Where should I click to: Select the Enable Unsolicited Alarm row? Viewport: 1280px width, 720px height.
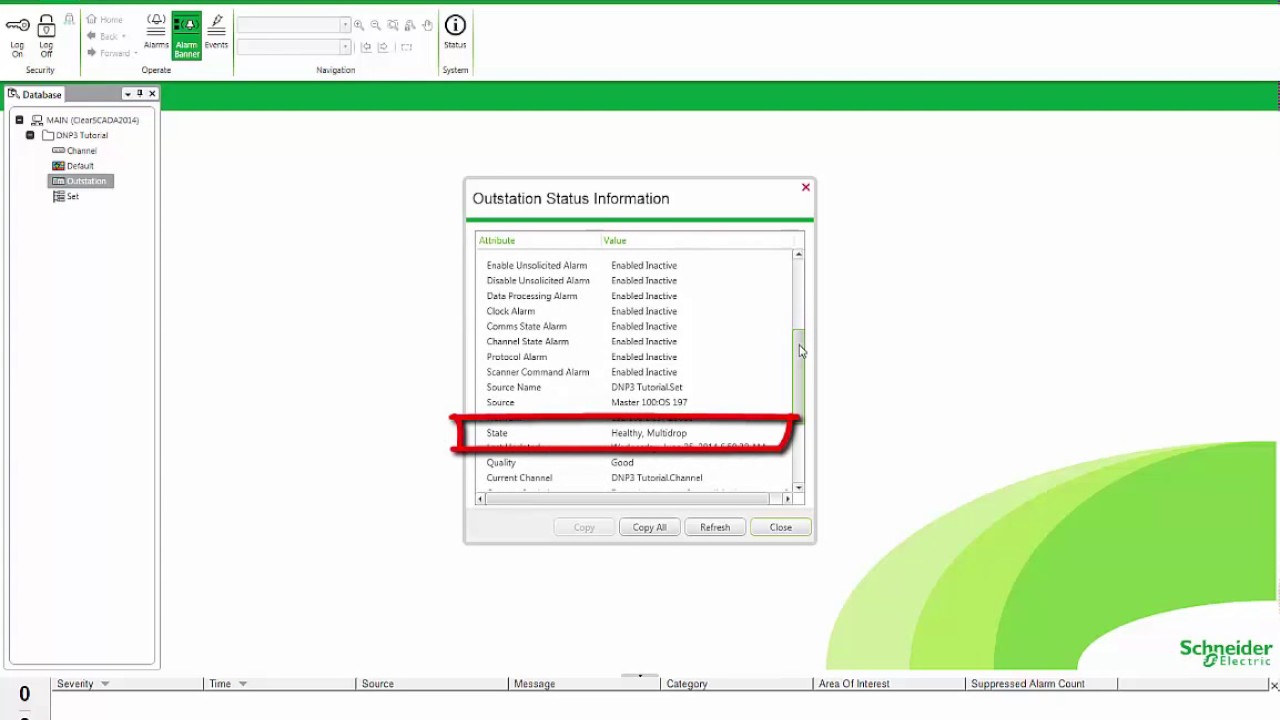tap(634, 265)
